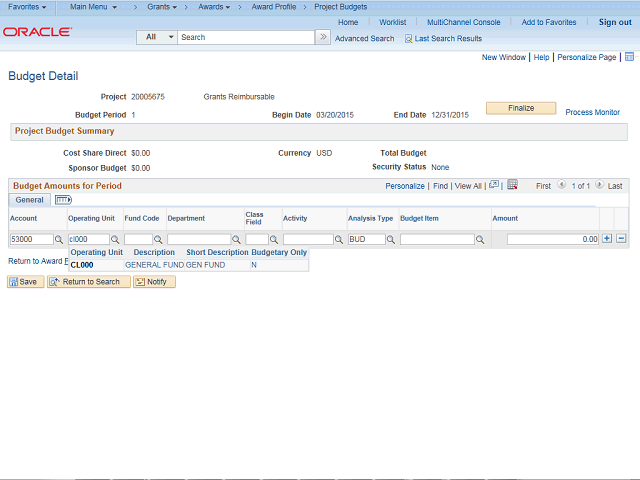
Task: Submit search with double-arrow button
Action: pos(323,37)
